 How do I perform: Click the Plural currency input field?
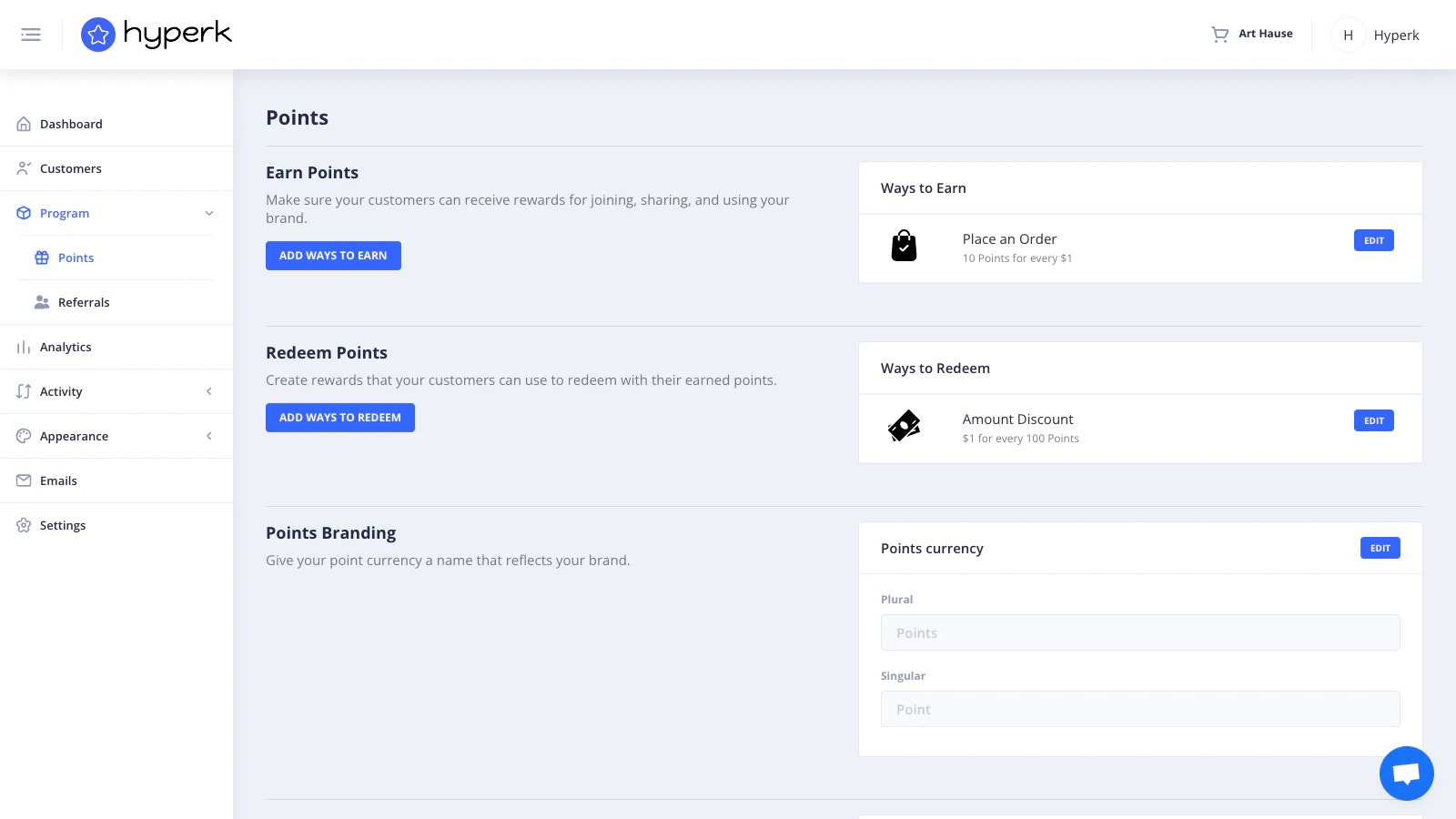[1140, 632]
